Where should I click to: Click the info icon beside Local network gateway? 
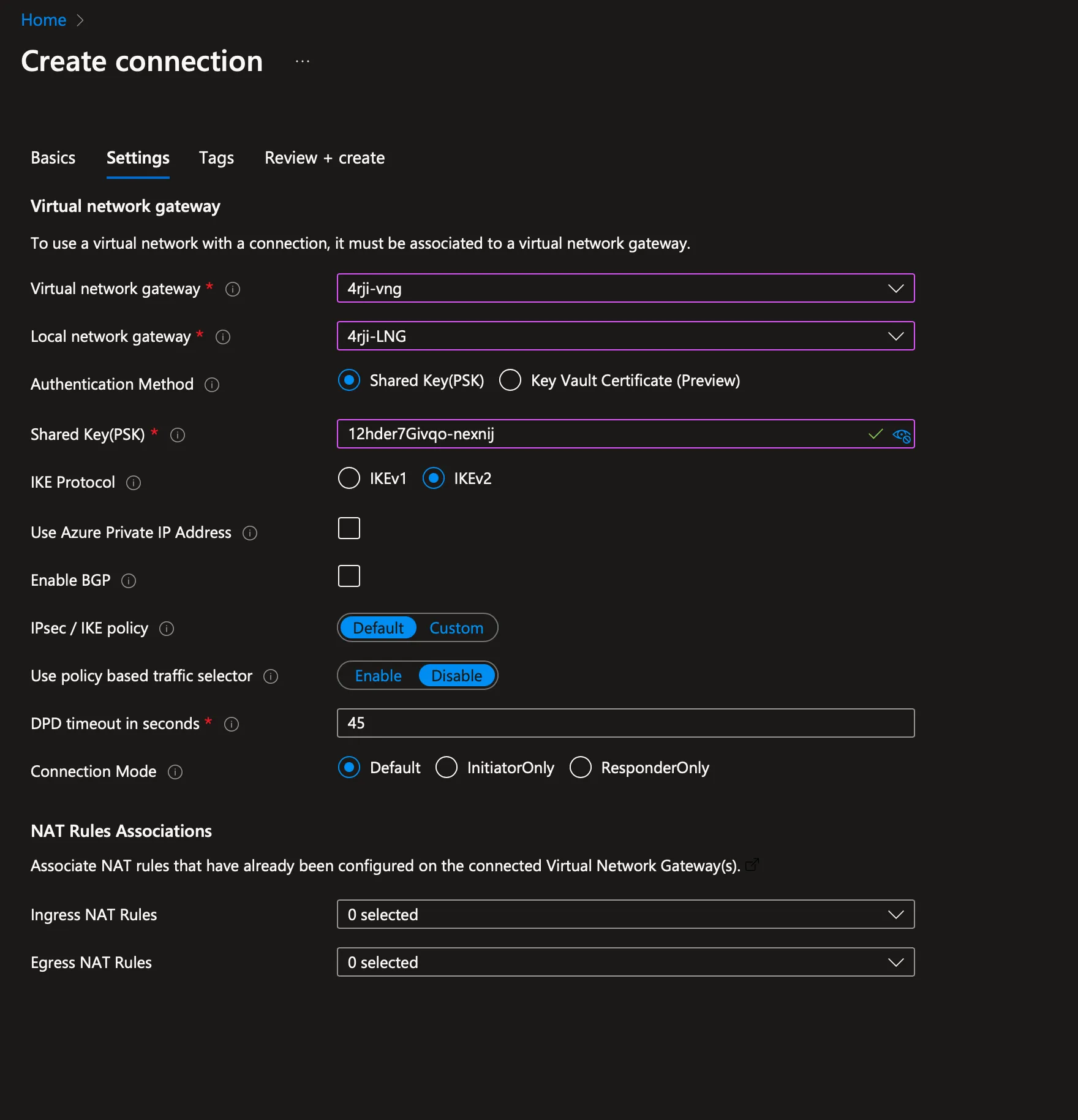[223, 337]
